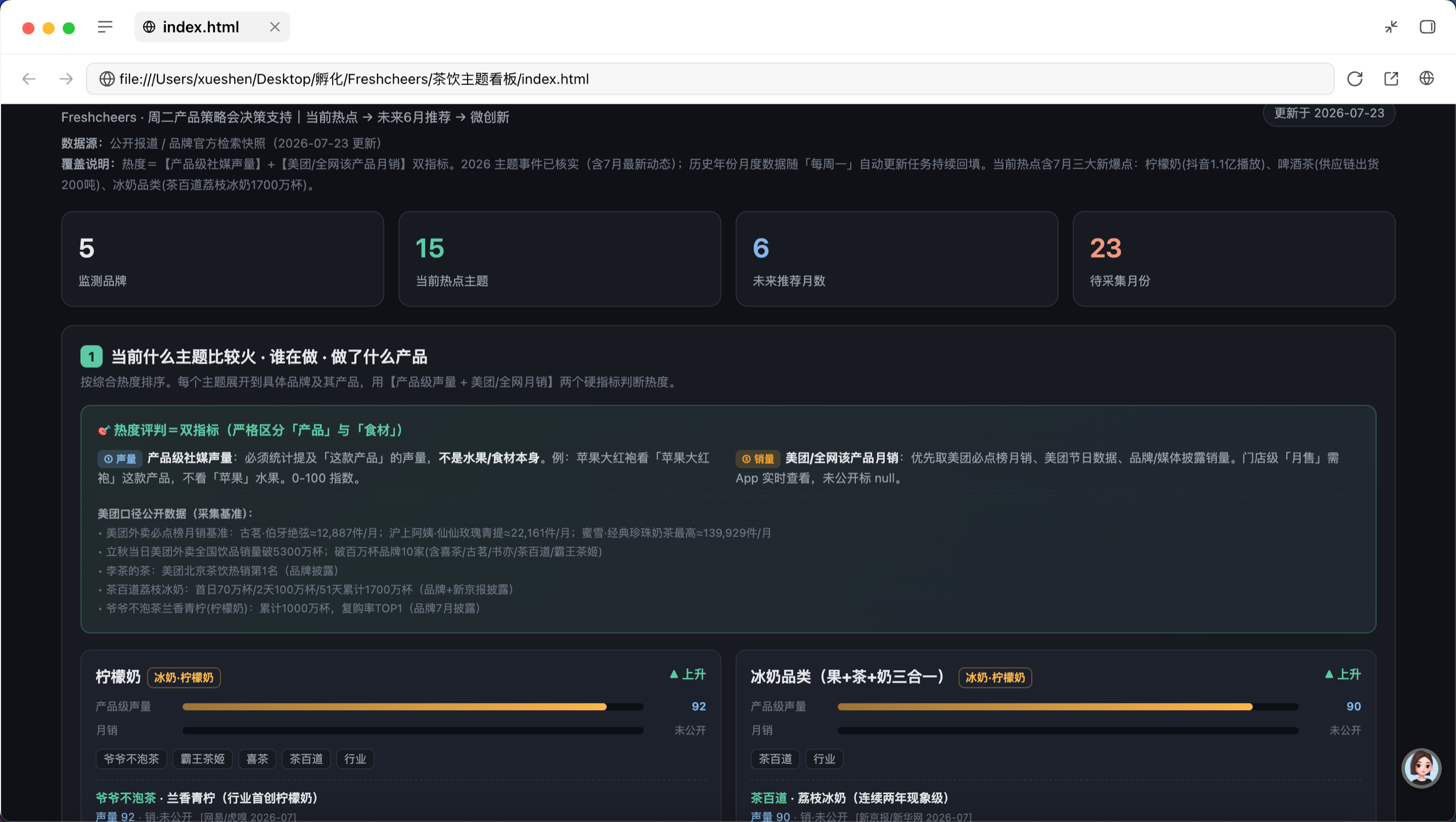The width and height of the screenshot is (1456, 822).
Task: Select the 茶百道 chip in 冰奶品类 card
Action: point(775,759)
